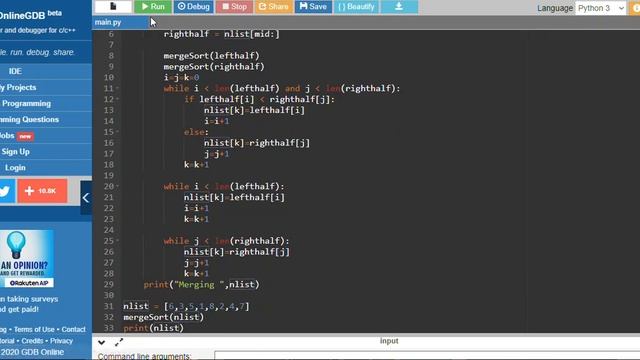The image size is (640, 360).
Task: Click the 'mergeSort(nlist)' line
Action: click(x=164, y=317)
